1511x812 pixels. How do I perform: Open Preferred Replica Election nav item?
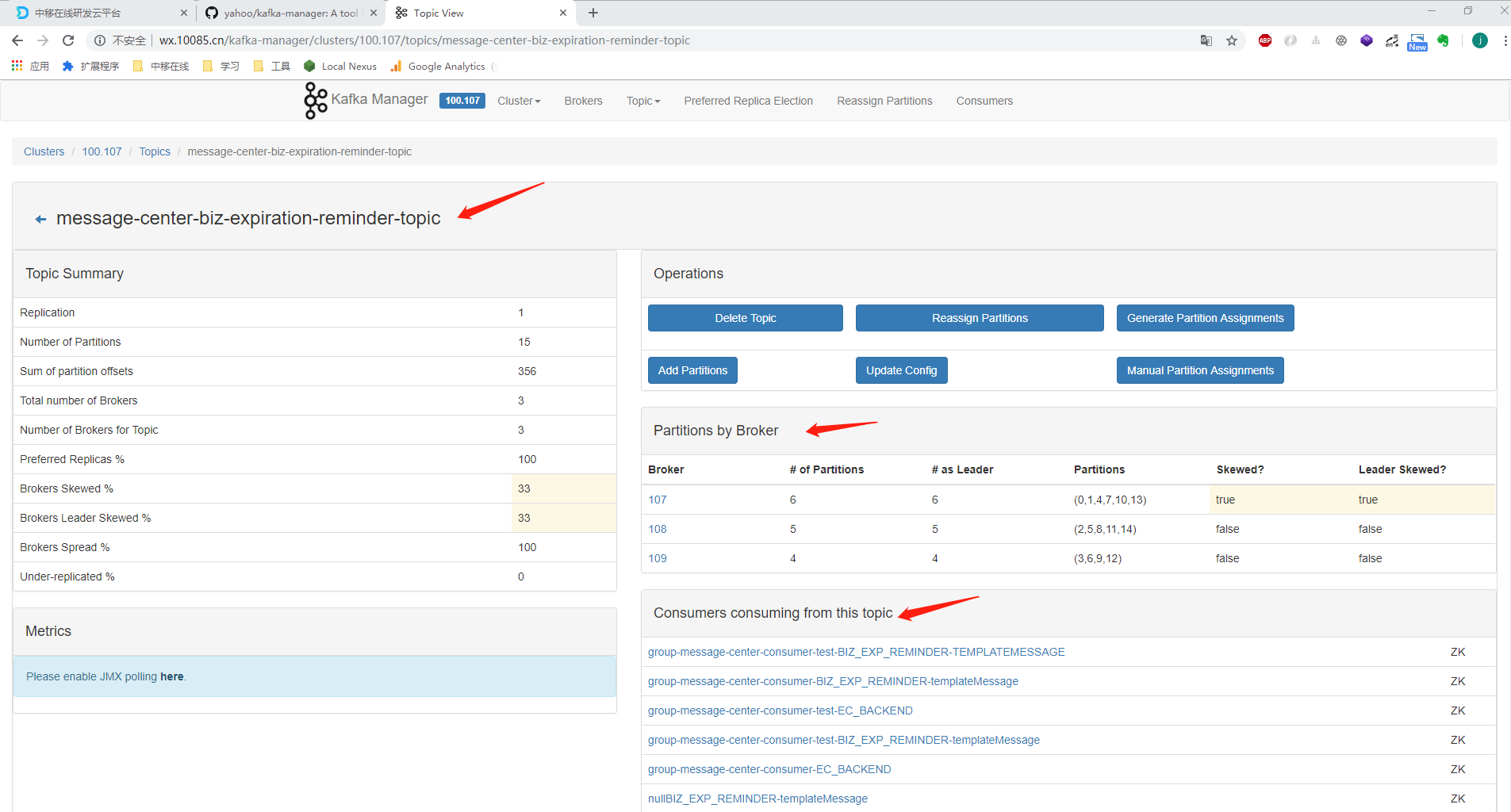pyautogui.click(x=748, y=101)
